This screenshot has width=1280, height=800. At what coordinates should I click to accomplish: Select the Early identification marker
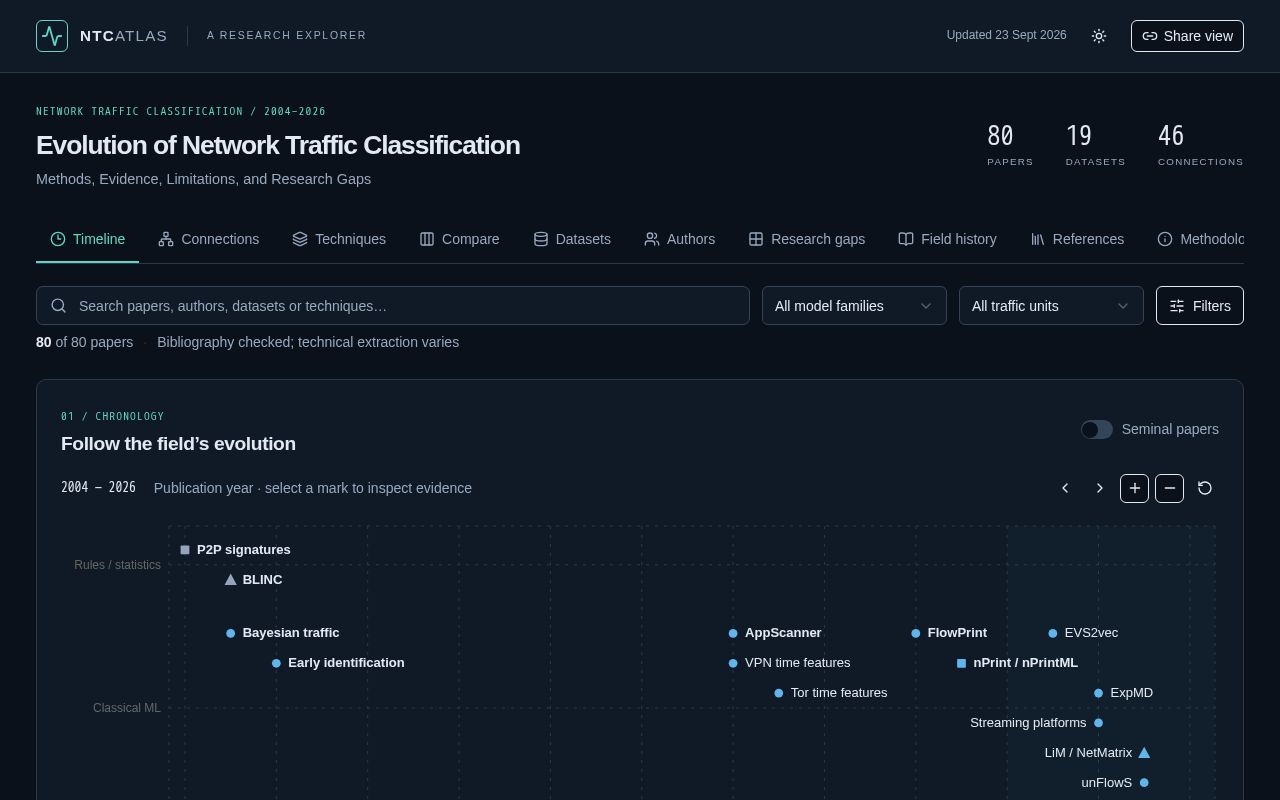click(x=276, y=663)
